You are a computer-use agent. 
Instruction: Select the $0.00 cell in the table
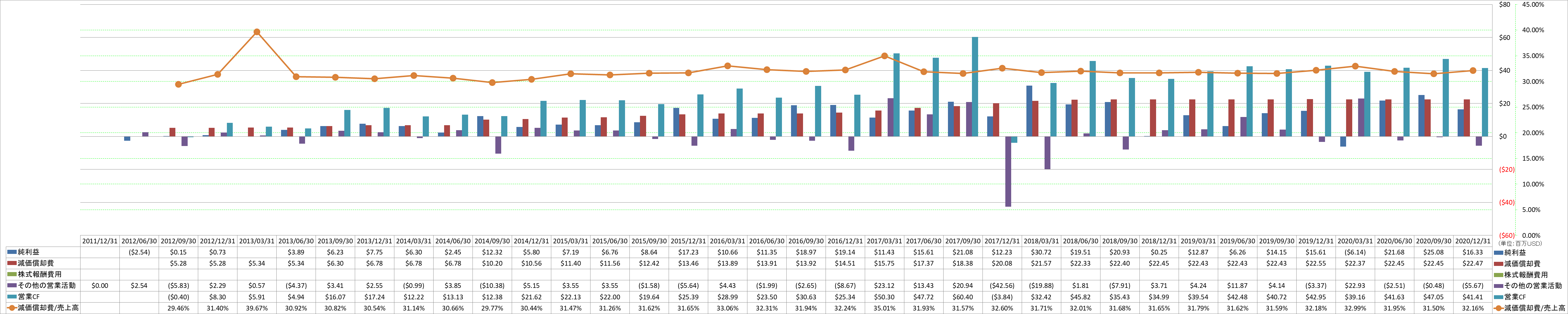click(100, 285)
